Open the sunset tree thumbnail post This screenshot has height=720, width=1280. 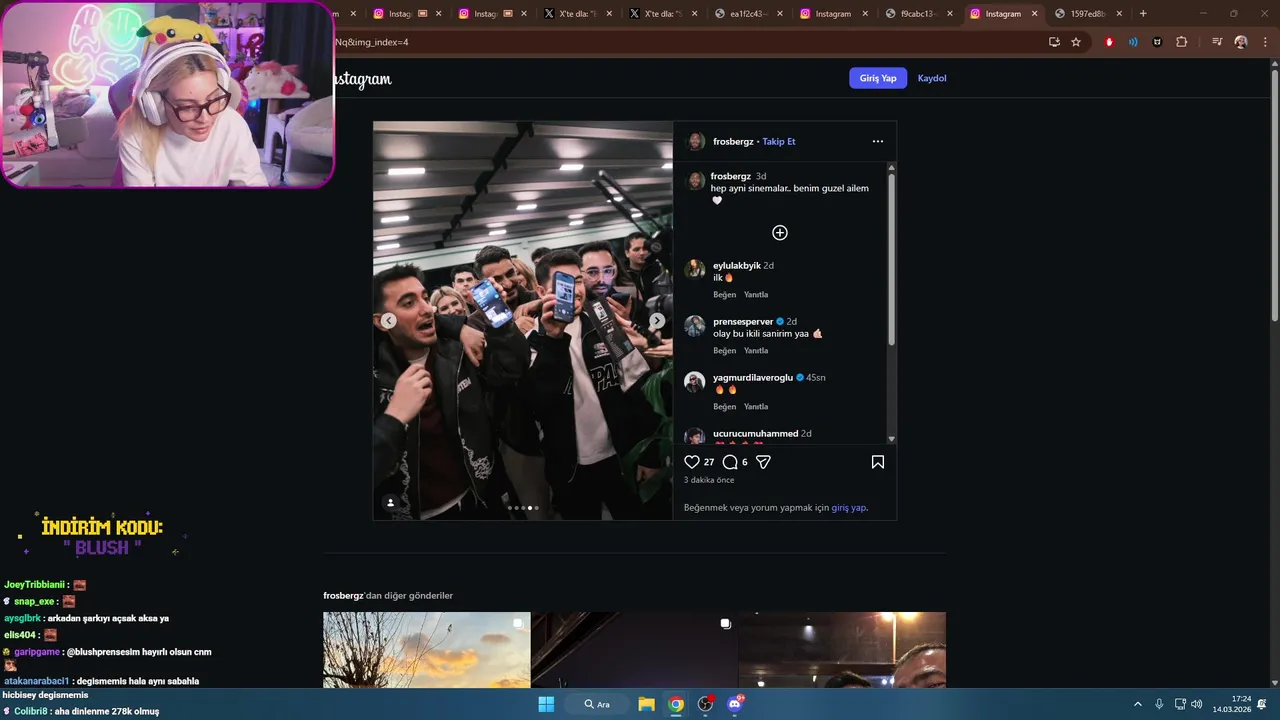(427, 650)
